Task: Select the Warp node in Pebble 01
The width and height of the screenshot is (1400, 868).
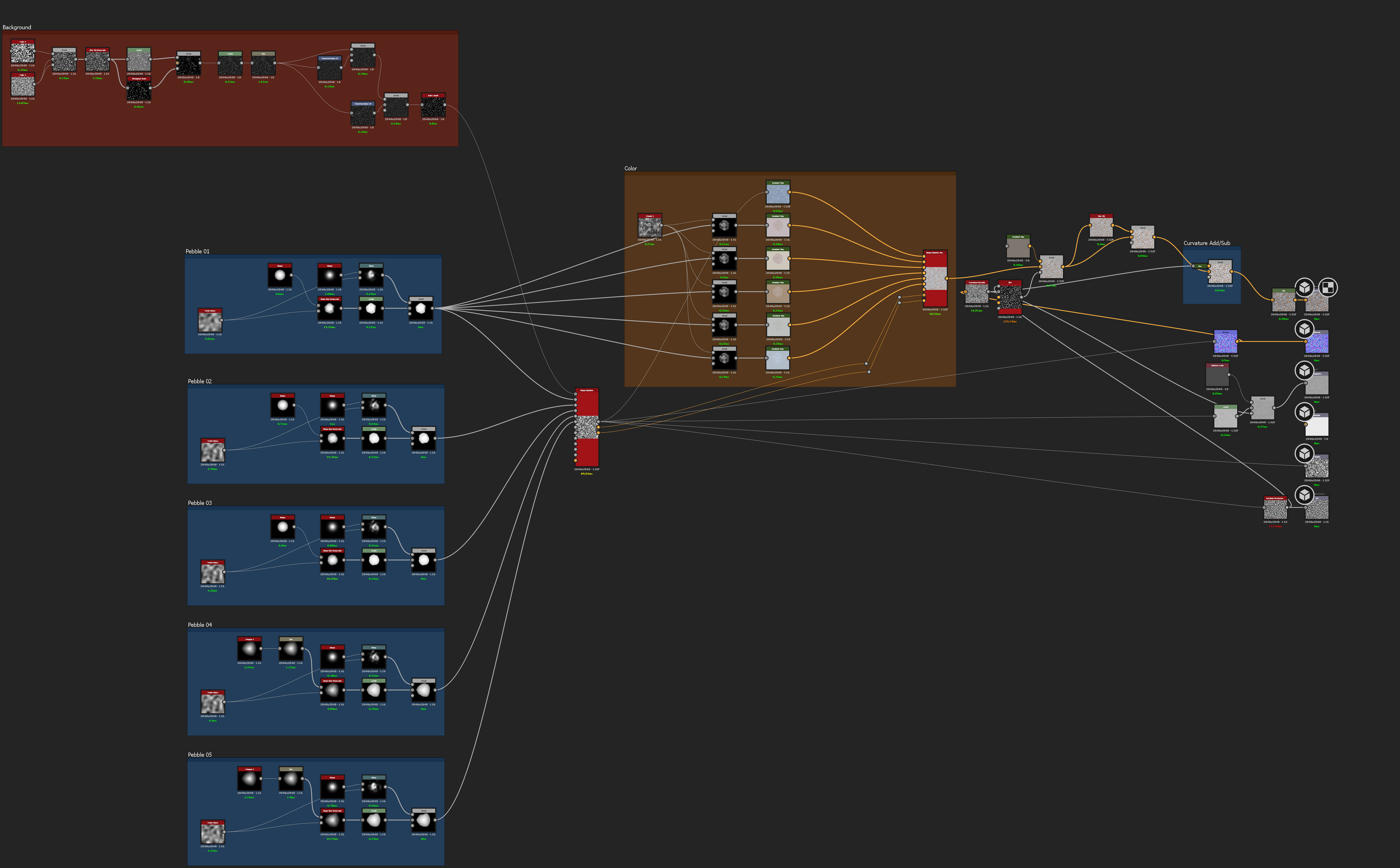Action: [x=371, y=276]
